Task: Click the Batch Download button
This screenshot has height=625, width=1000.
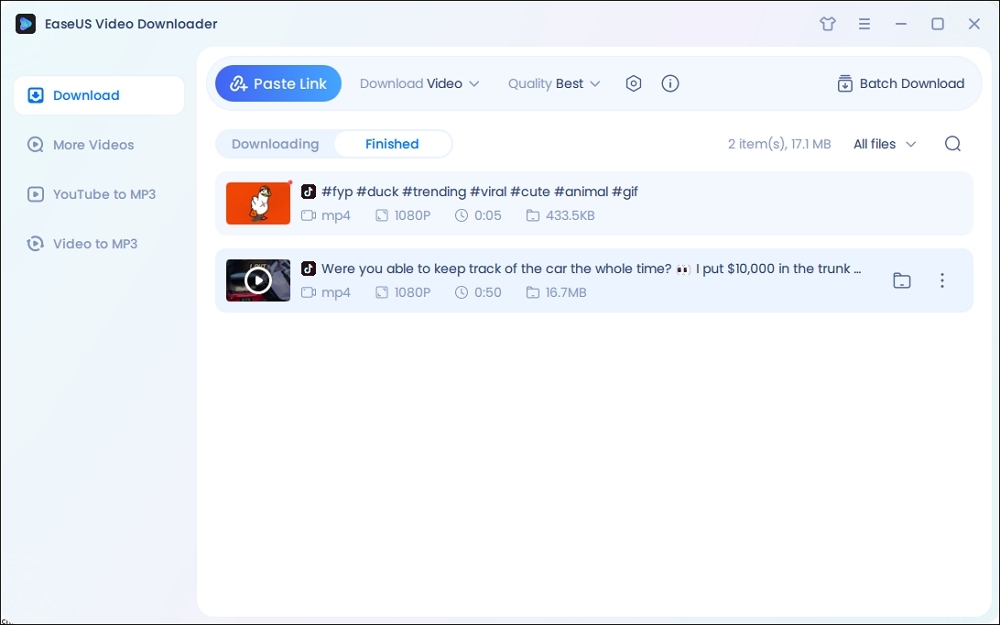Action: [x=901, y=84]
